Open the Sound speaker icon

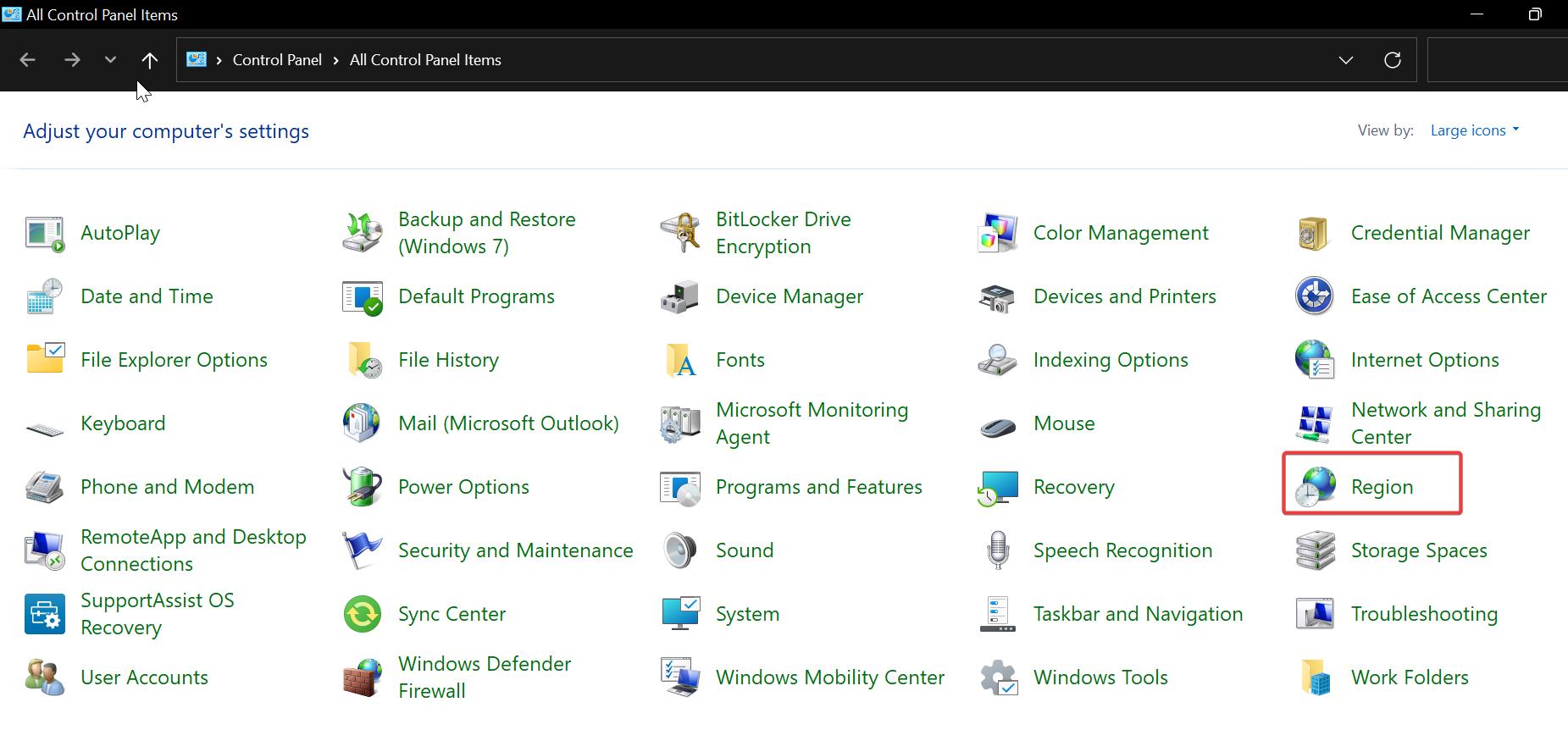coord(680,550)
